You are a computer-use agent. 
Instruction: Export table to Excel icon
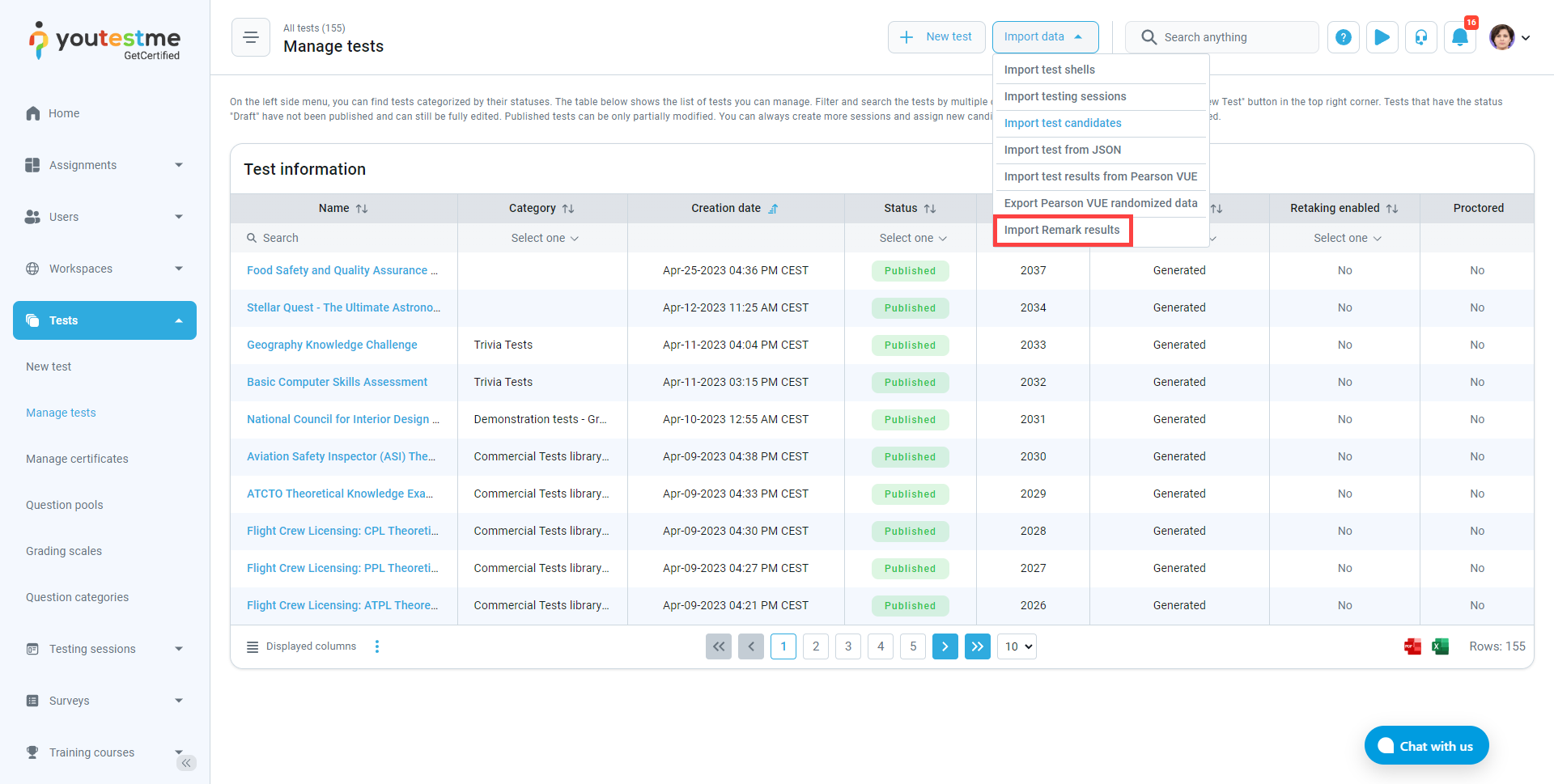pyautogui.click(x=1440, y=646)
